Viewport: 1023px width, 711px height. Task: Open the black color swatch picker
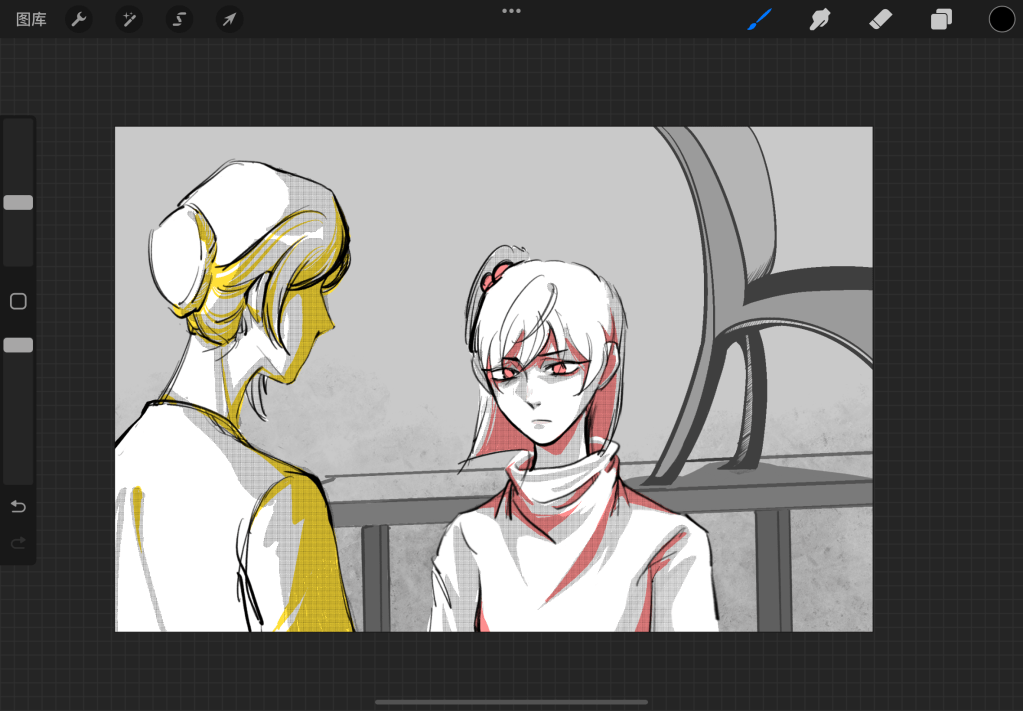(x=1001, y=19)
